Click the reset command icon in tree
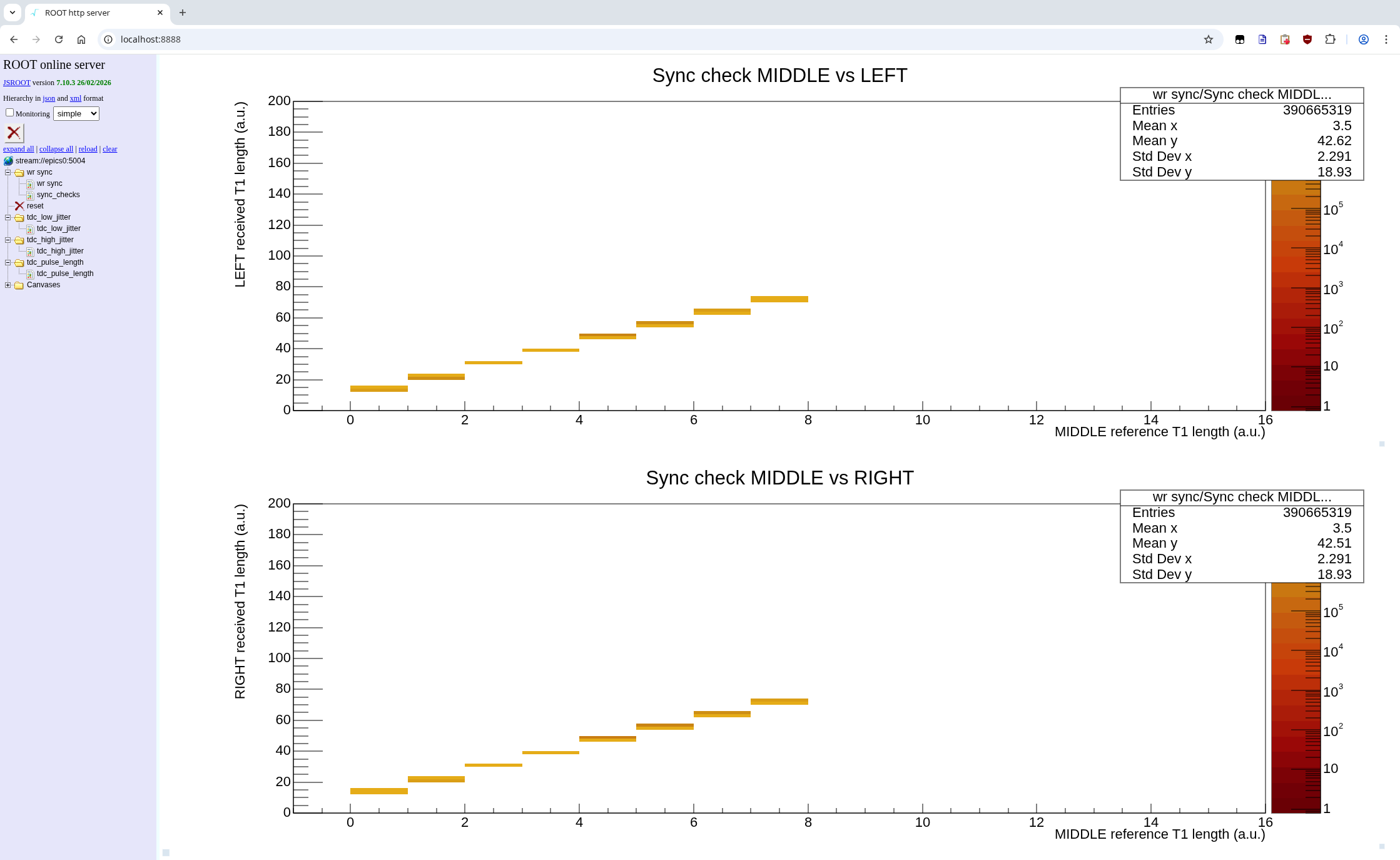This screenshot has width=1400, height=860. [19, 206]
